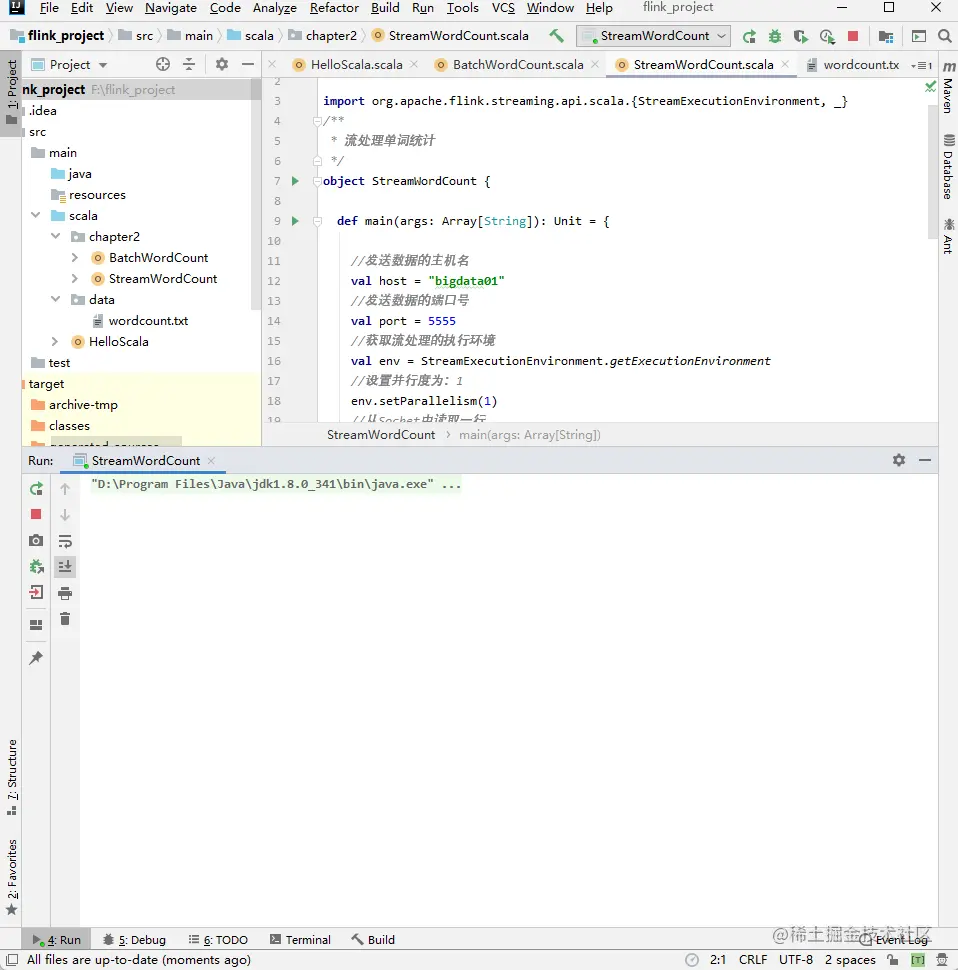The image size is (958, 970).
Task: Expand the HelloScala node
Action: point(54,341)
